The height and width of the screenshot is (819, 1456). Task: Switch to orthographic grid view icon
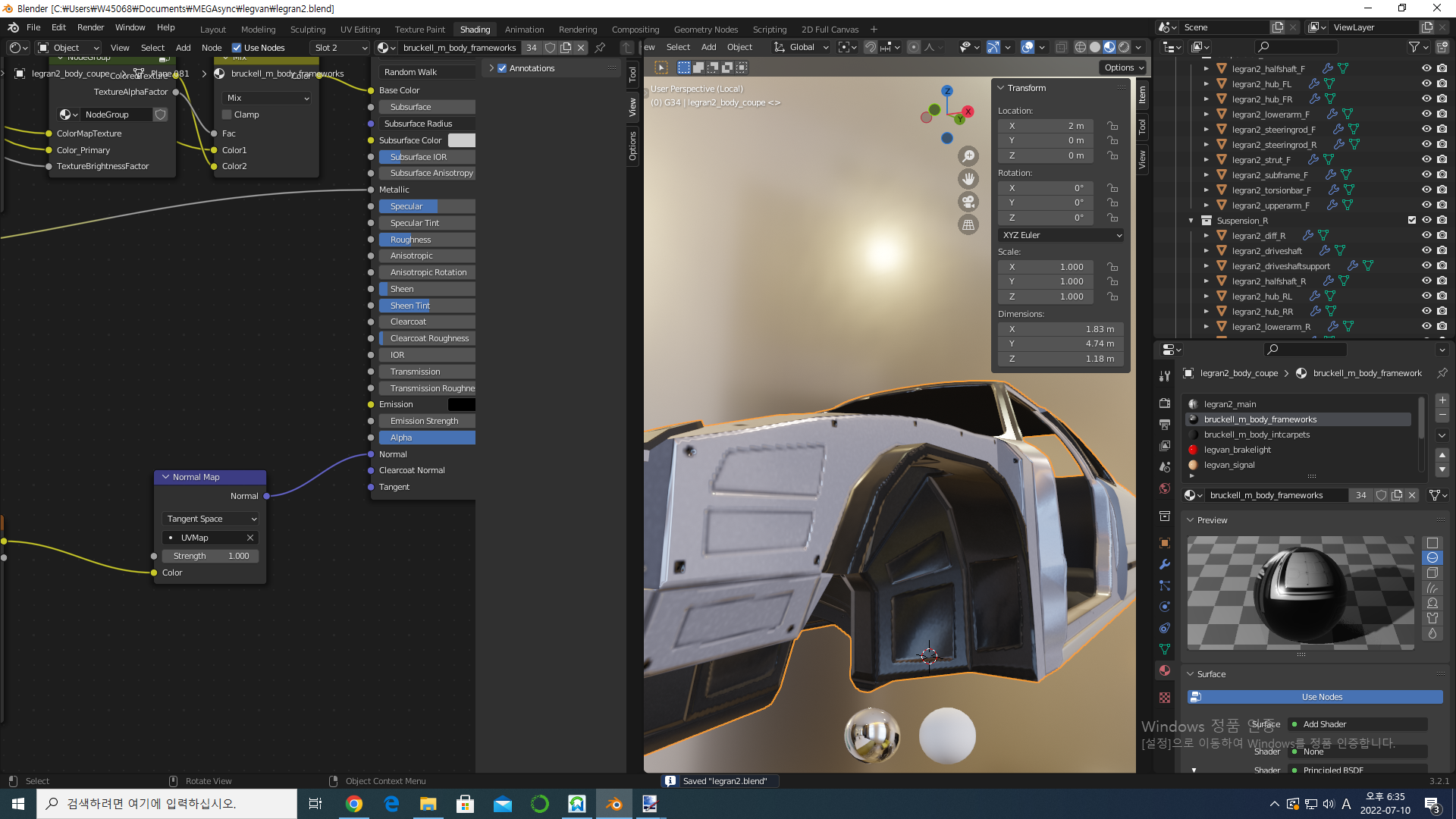(968, 224)
